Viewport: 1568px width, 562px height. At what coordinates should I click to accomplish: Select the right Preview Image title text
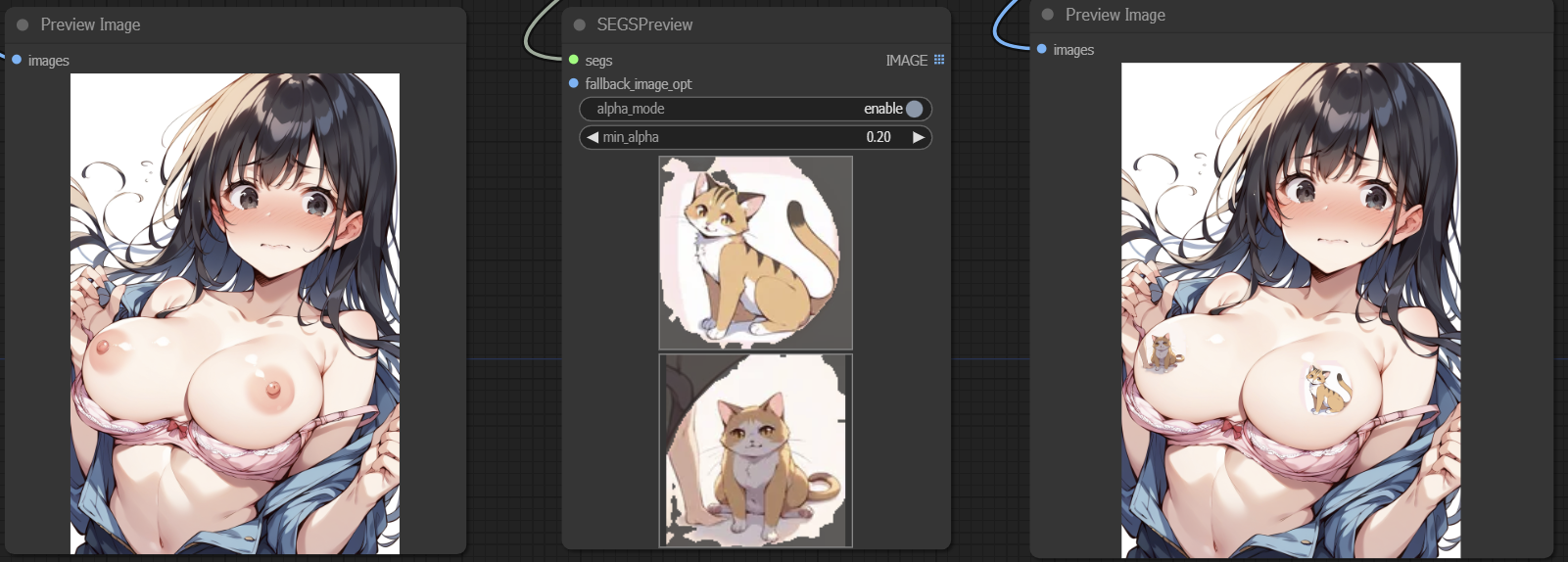point(1115,15)
